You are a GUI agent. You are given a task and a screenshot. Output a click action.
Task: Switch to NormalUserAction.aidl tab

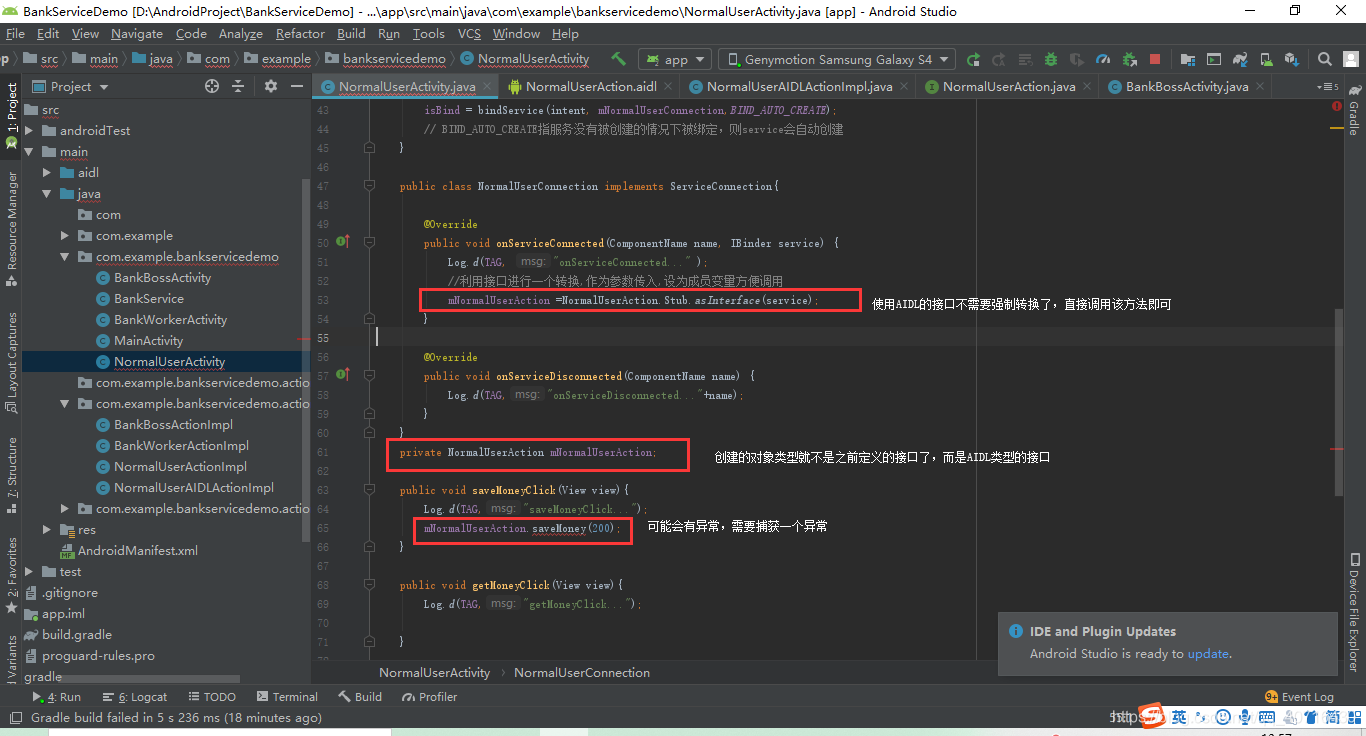[591, 86]
